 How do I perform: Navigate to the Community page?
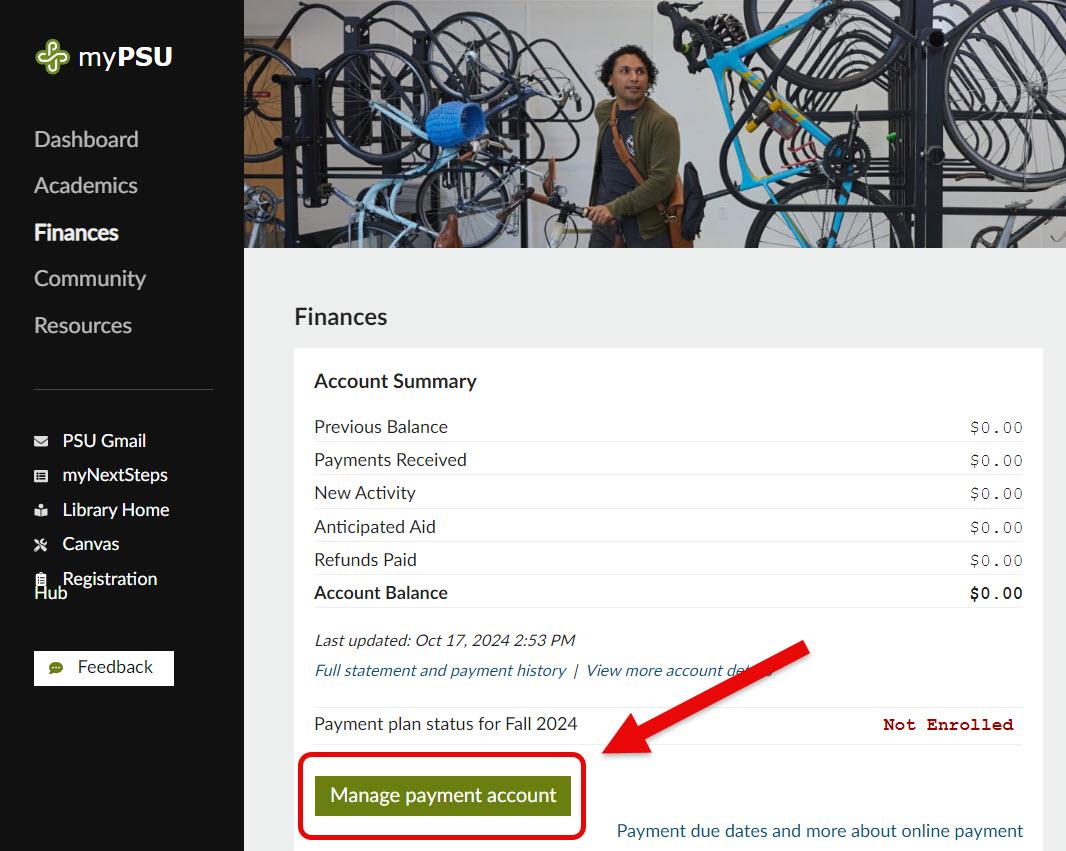[x=90, y=278]
